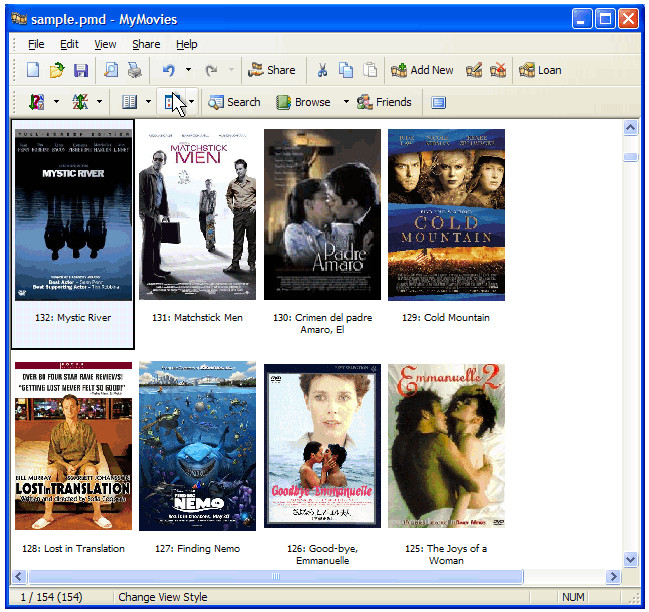Click the details pane icon after Friends
This screenshot has width=649, height=612.
click(x=438, y=102)
